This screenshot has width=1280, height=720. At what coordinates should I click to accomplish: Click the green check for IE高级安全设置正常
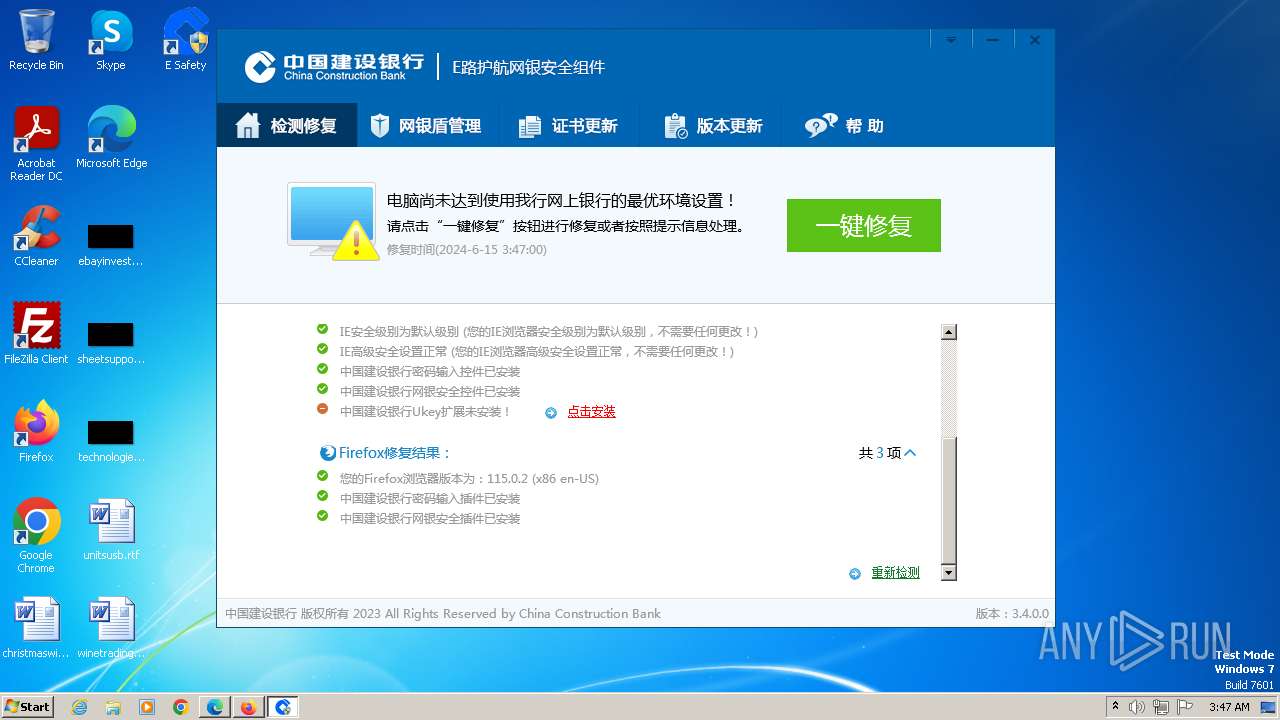[322, 349]
